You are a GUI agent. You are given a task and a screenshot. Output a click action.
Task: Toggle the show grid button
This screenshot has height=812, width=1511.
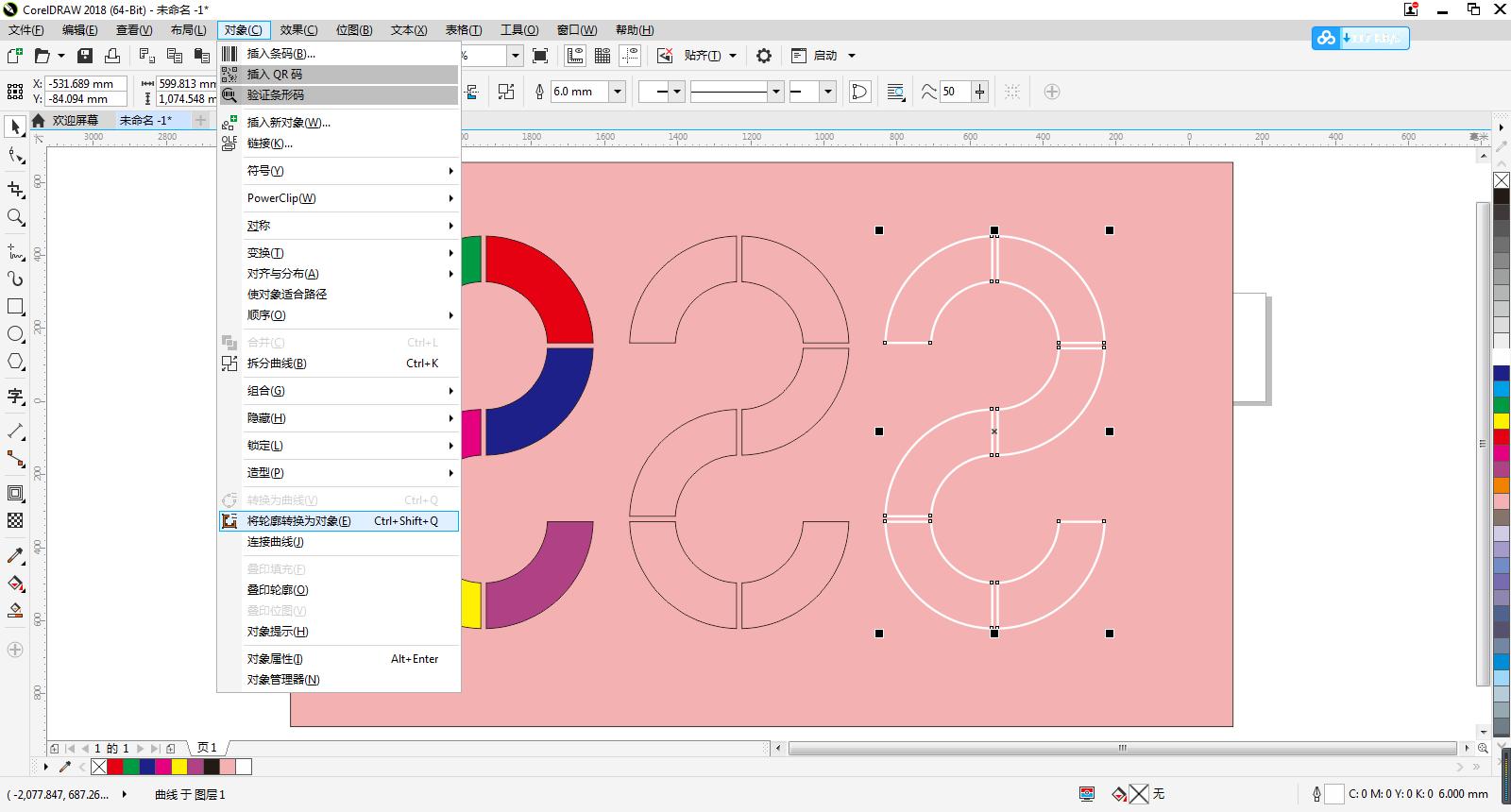(x=602, y=56)
